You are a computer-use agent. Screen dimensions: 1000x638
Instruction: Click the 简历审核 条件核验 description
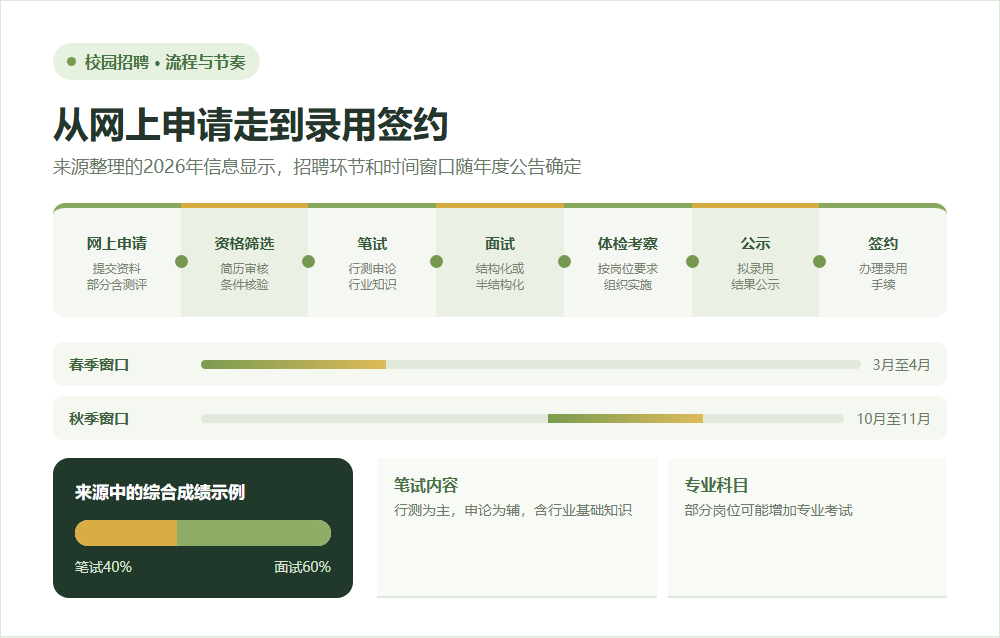244,276
